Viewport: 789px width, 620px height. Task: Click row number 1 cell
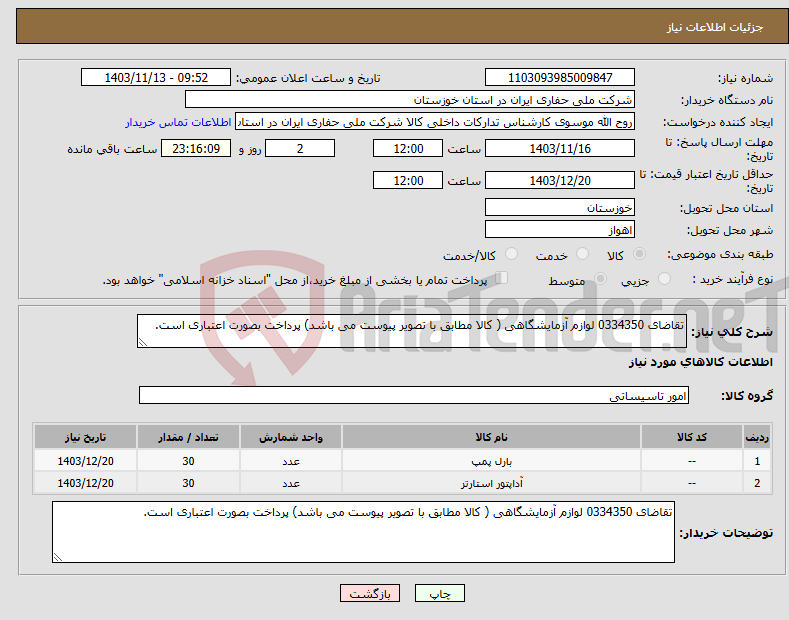(x=757, y=461)
